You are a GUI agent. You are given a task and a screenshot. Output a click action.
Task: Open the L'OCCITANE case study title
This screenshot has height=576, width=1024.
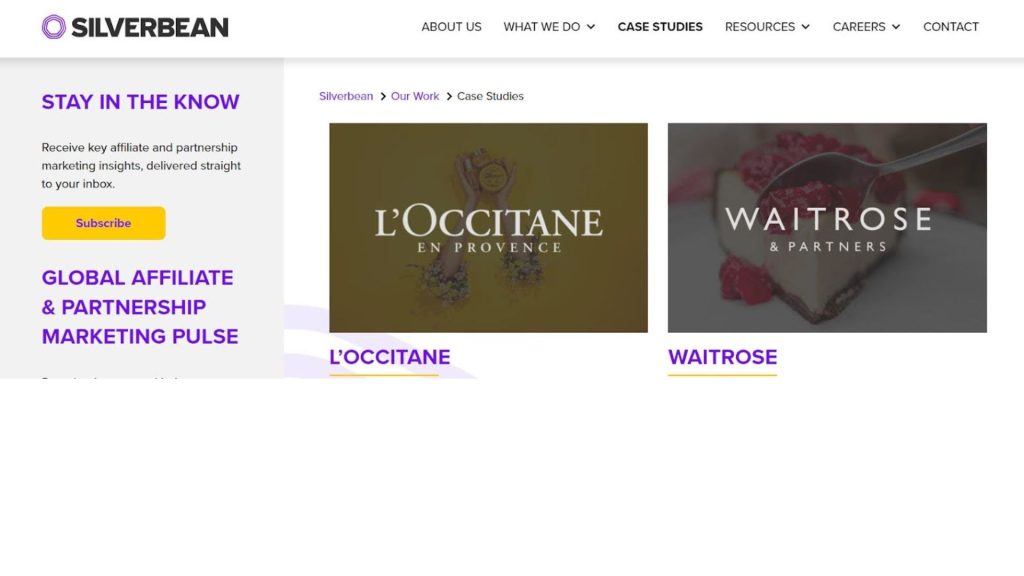click(x=390, y=357)
